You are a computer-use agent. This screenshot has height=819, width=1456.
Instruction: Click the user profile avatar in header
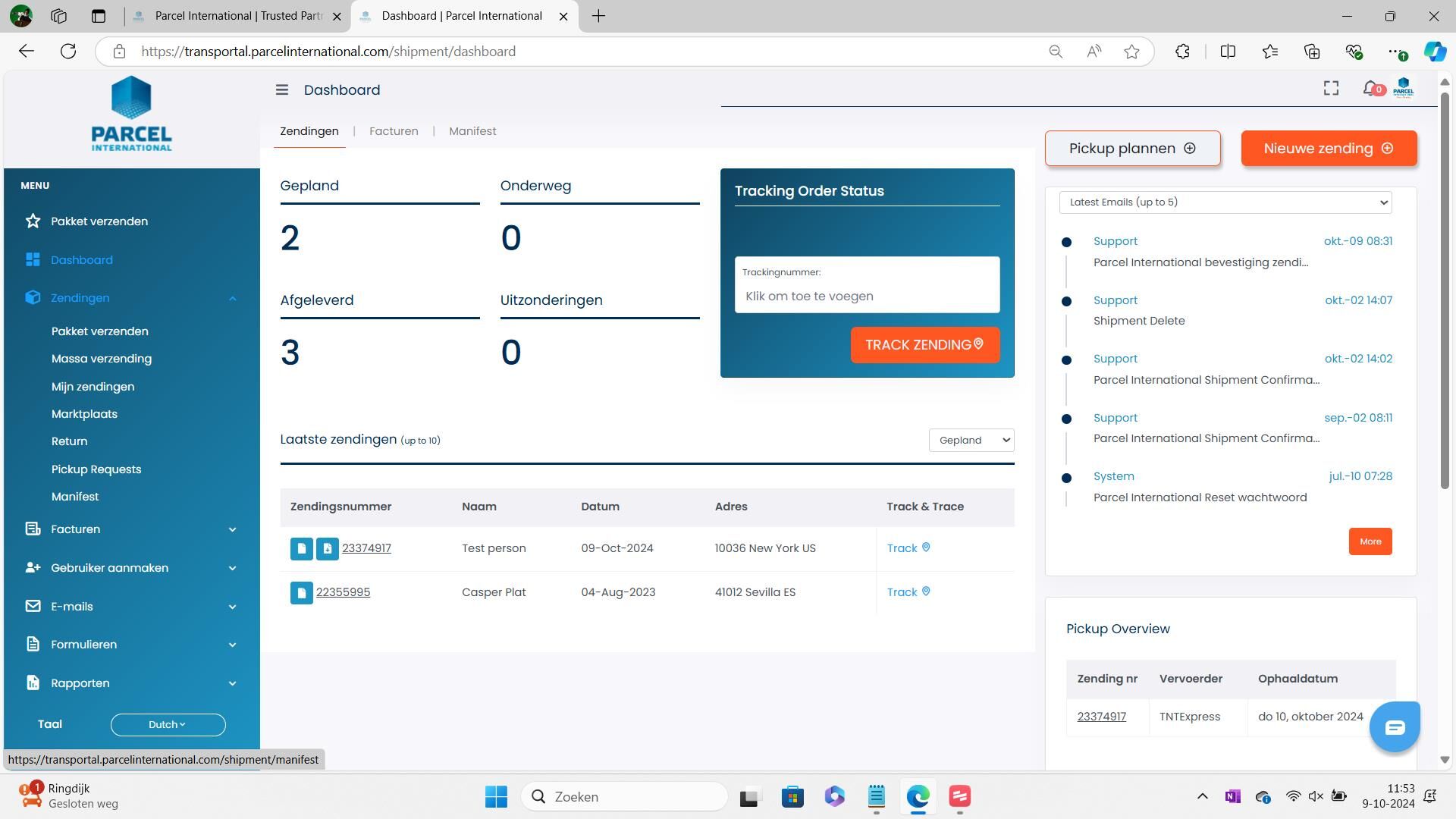1403,88
